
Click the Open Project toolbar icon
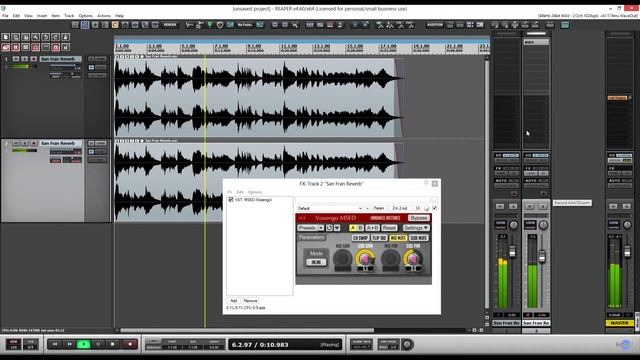click(x=16, y=37)
